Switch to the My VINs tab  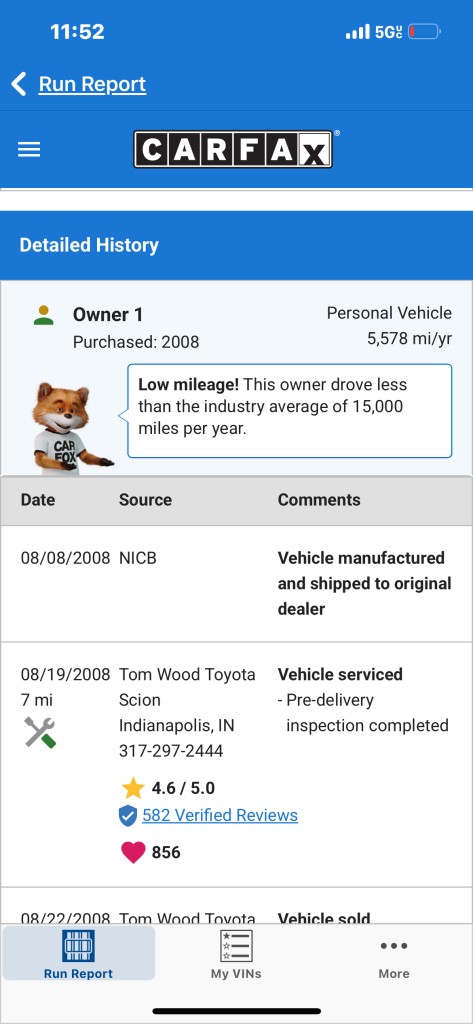[x=236, y=954]
